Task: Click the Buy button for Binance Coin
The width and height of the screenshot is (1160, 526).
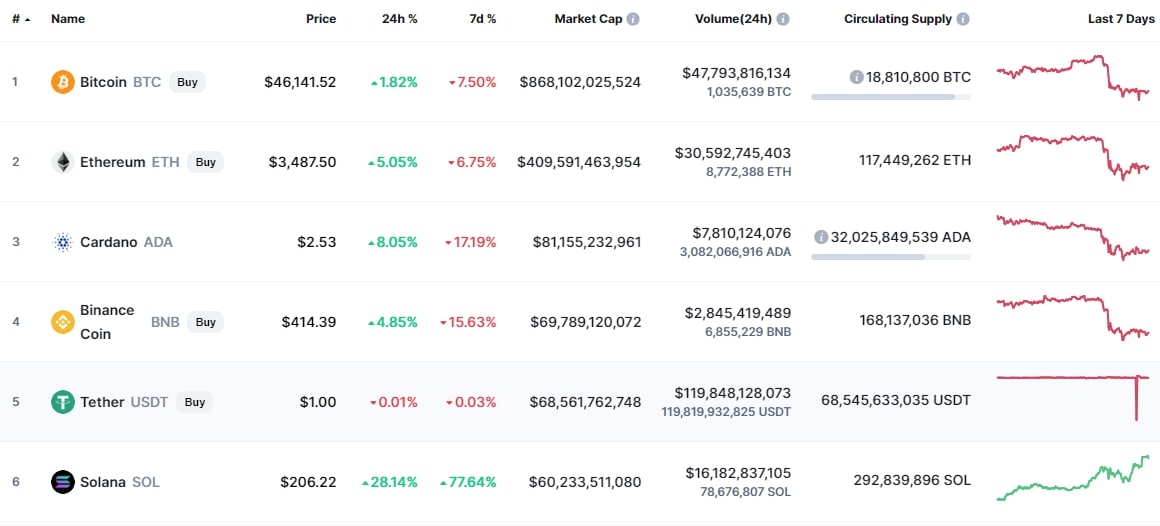Action: tap(206, 322)
